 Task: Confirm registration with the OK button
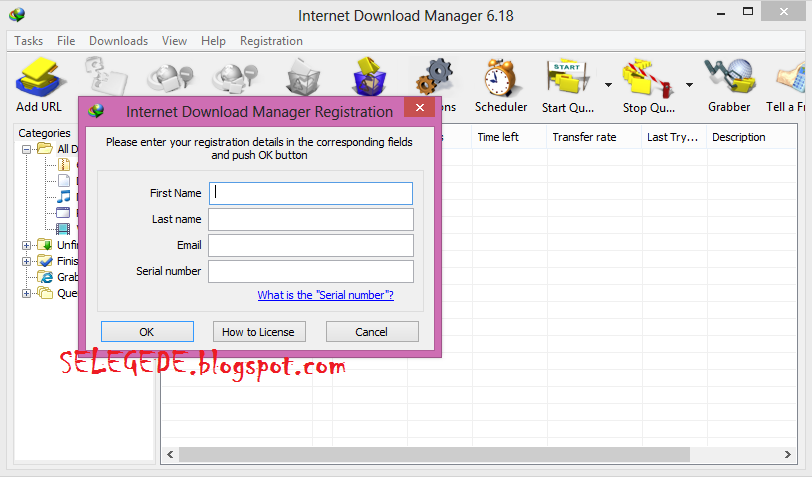click(x=148, y=331)
